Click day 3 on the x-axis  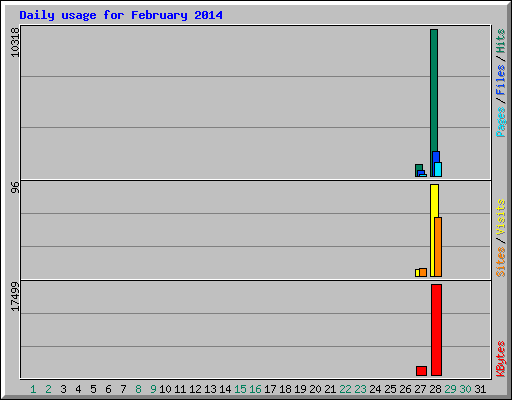[63, 389]
